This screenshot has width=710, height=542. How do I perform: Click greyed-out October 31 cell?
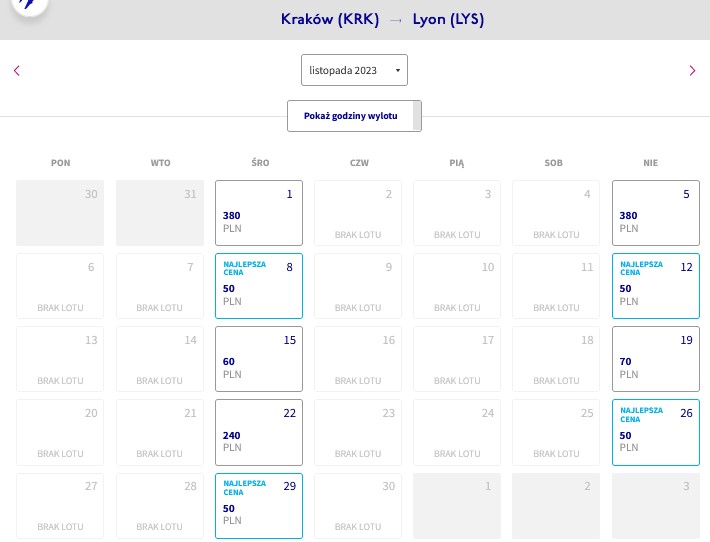[160, 213]
